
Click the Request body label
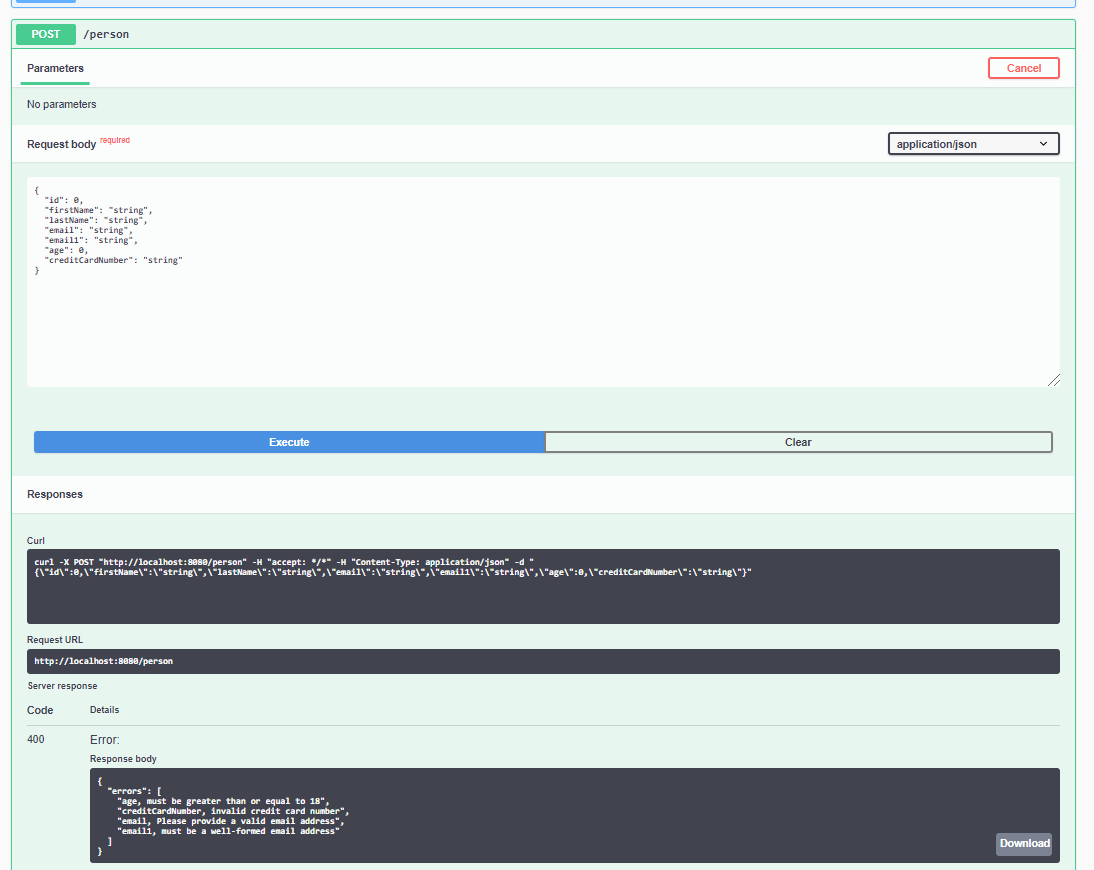(x=61, y=144)
